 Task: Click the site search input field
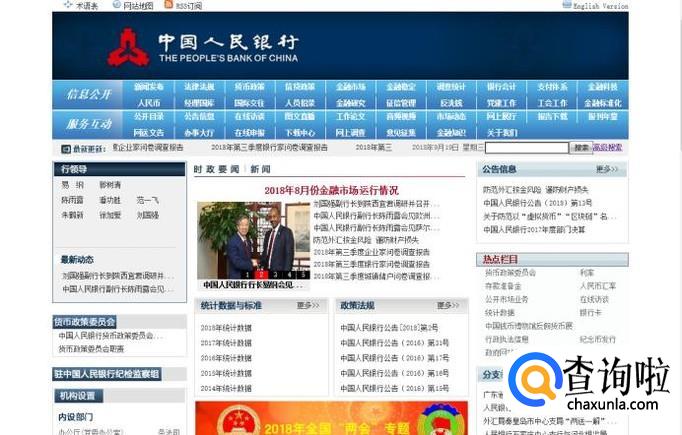(526, 148)
